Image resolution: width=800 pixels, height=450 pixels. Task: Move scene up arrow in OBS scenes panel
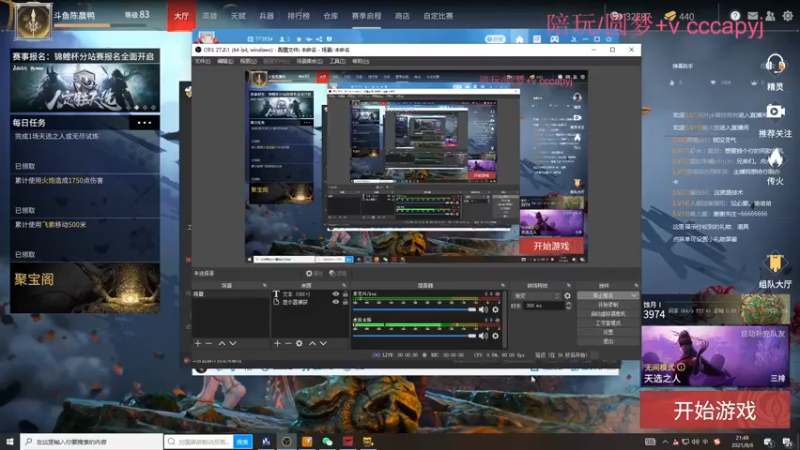tap(222, 343)
